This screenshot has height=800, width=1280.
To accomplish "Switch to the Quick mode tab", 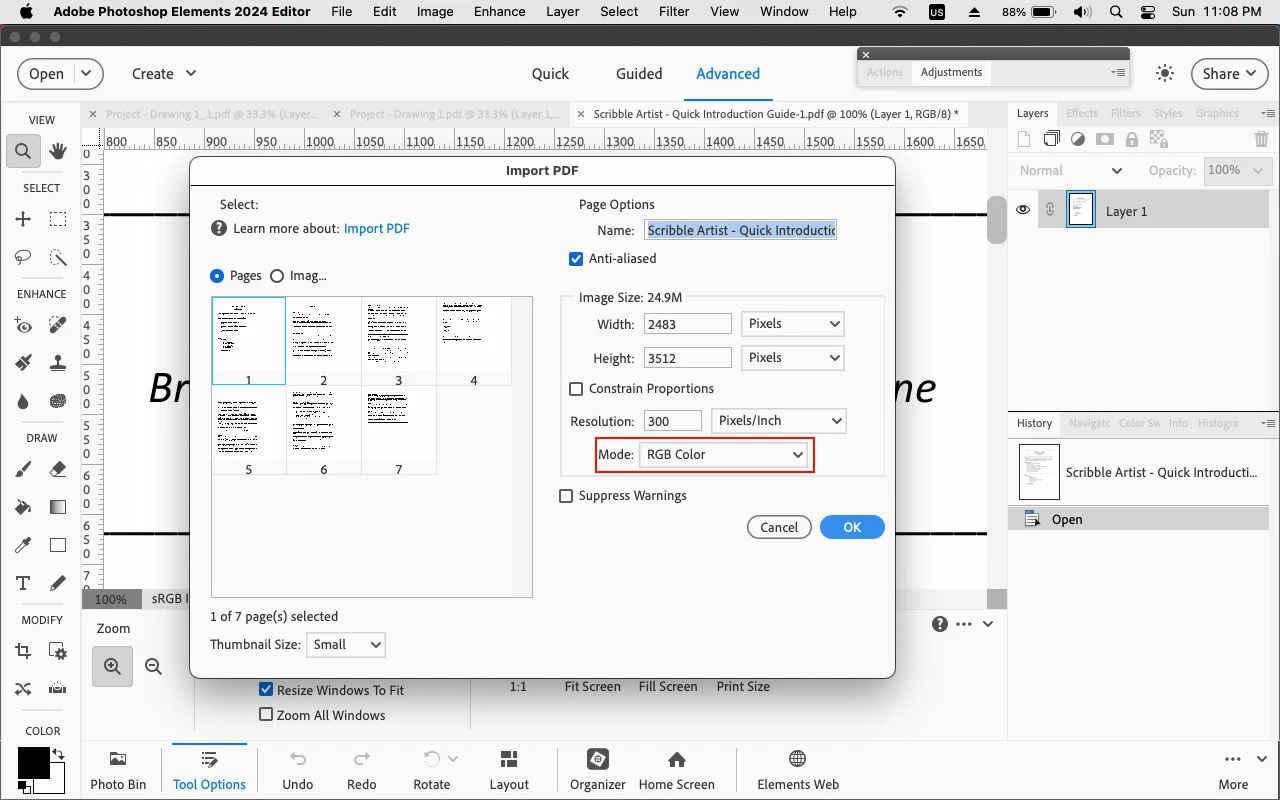I will coord(550,73).
